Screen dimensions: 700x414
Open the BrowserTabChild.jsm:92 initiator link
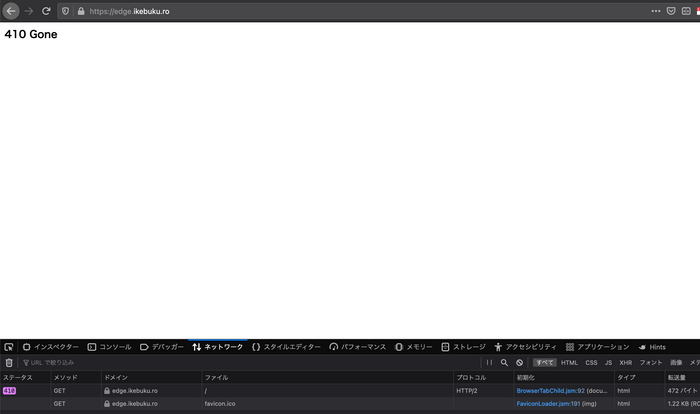coord(550,391)
